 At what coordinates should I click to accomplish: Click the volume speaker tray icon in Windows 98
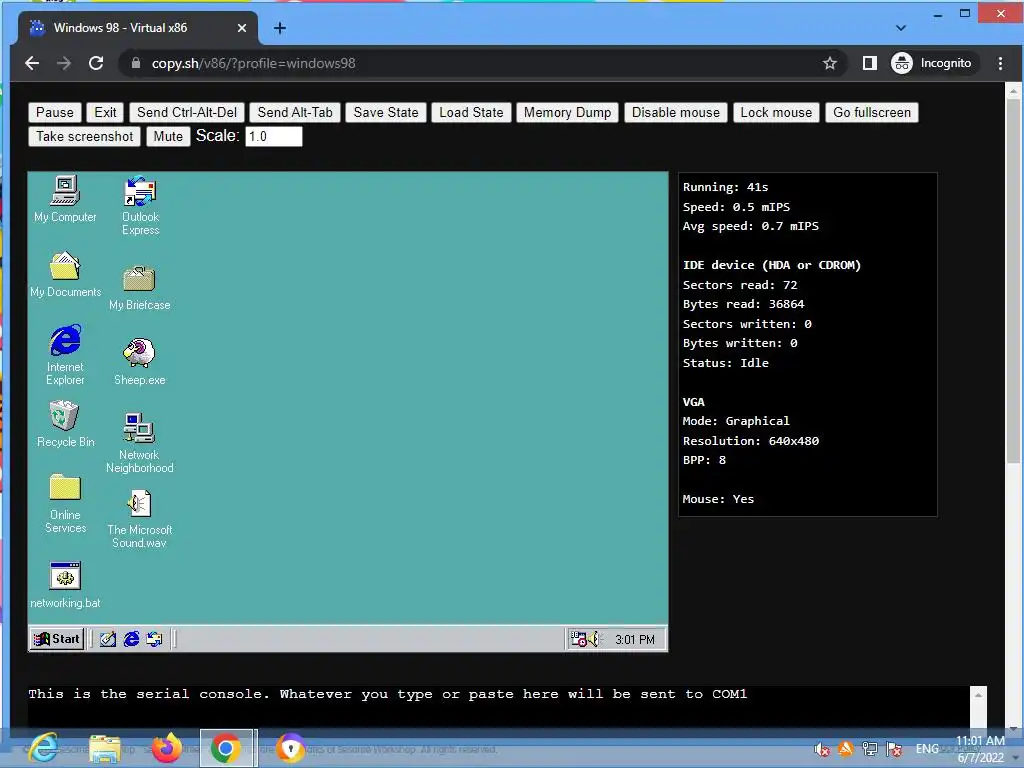(593, 639)
